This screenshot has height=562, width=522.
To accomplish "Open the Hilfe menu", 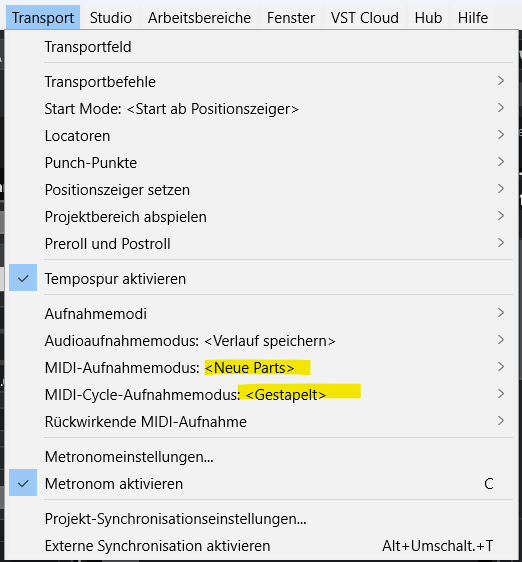I will coord(473,17).
